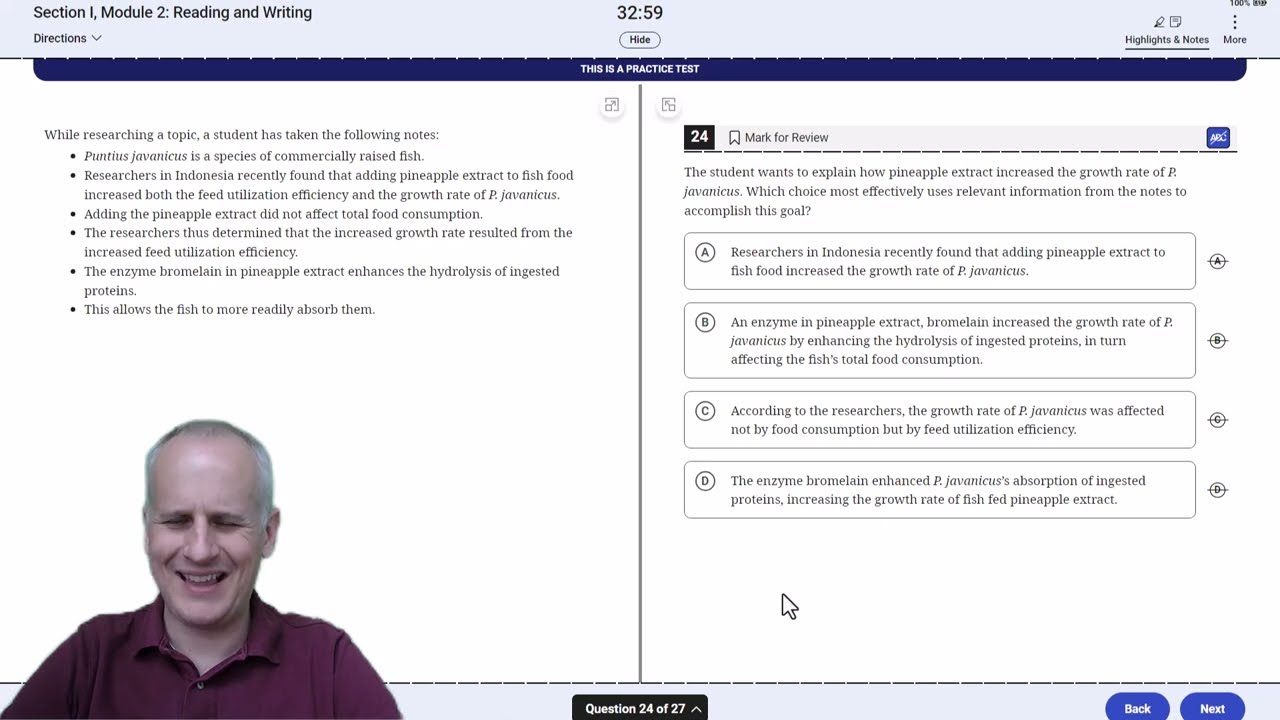
Task: Expand the right question pane
Action: (669, 105)
